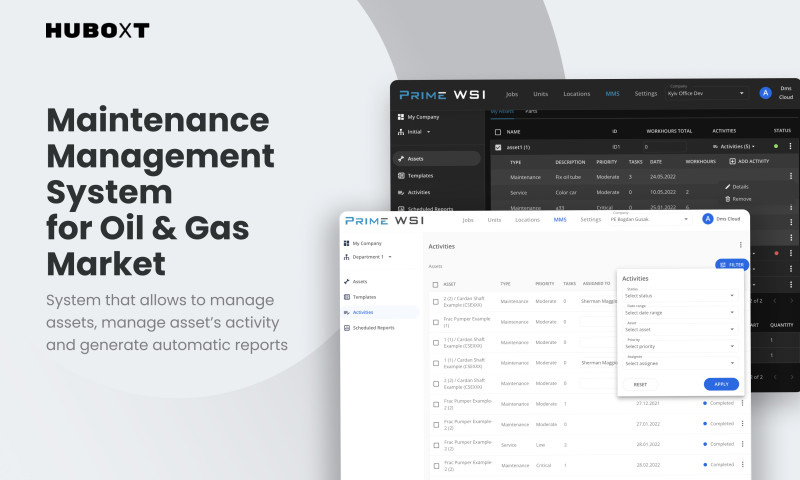Open the Select asset dropdown
Image resolution: width=800 pixels, height=480 pixels.
[x=679, y=329]
